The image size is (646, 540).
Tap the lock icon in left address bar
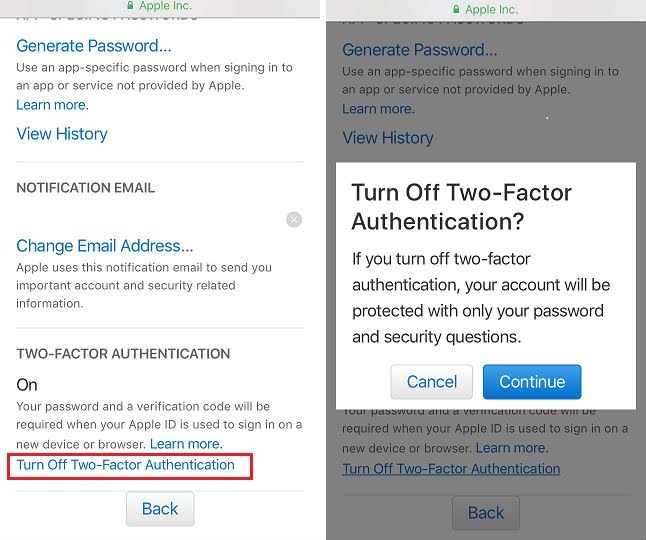point(130,5)
